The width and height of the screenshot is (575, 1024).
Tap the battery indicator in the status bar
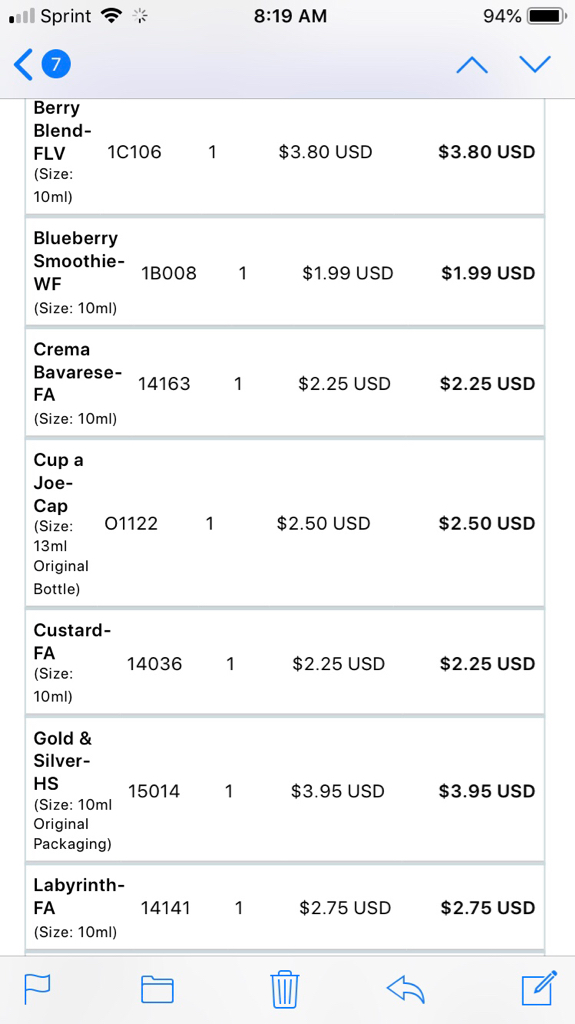[x=546, y=16]
